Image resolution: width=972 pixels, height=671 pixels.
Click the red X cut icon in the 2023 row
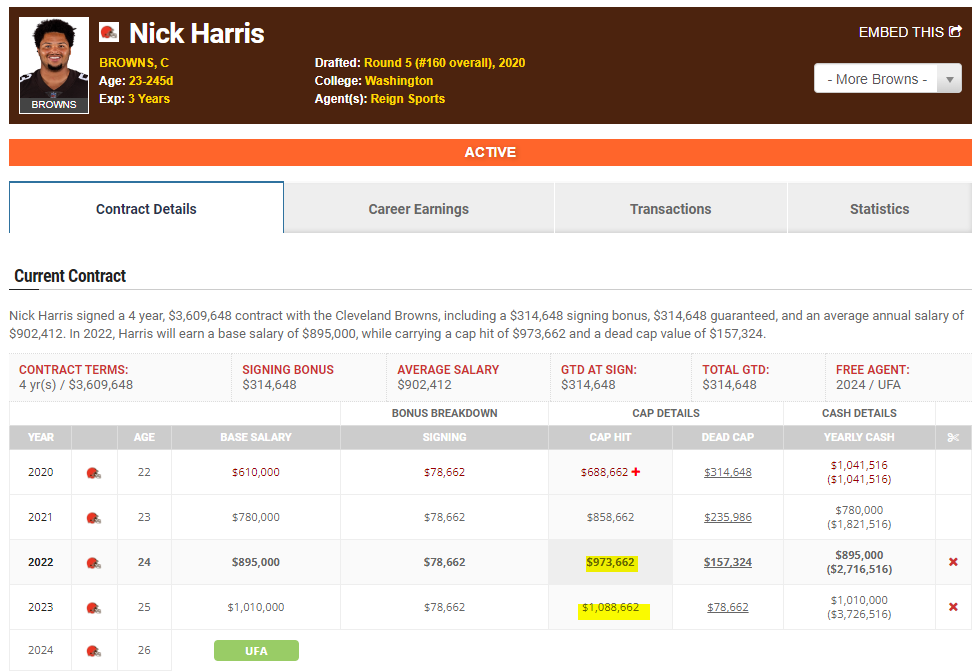pyautogui.click(x=953, y=607)
